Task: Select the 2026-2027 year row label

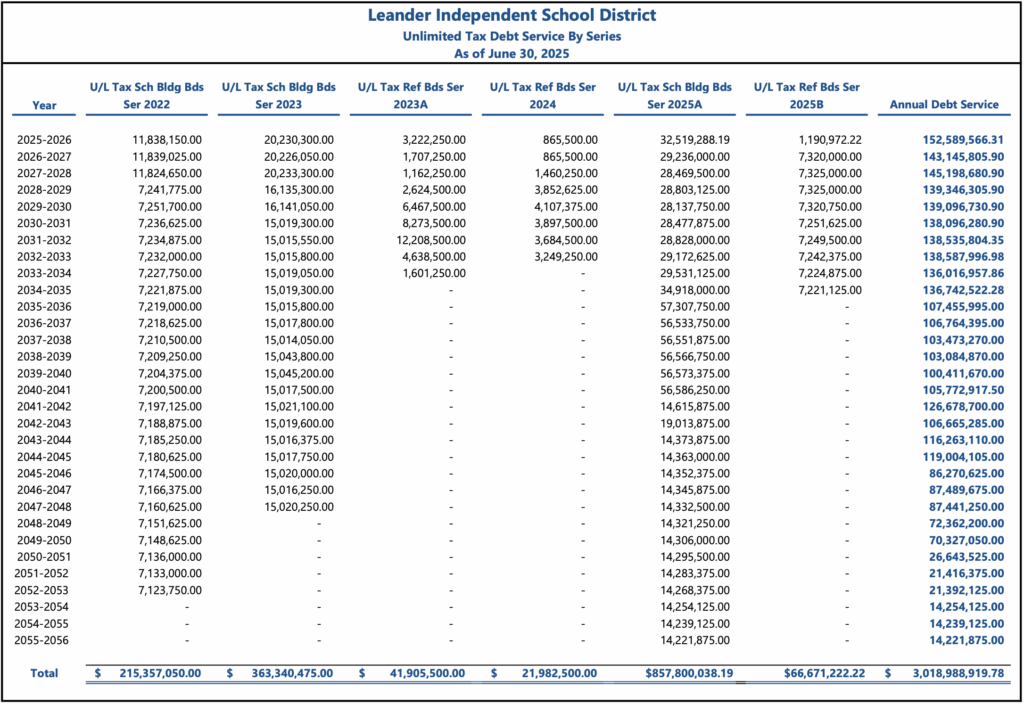Action: [x=44, y=157]
